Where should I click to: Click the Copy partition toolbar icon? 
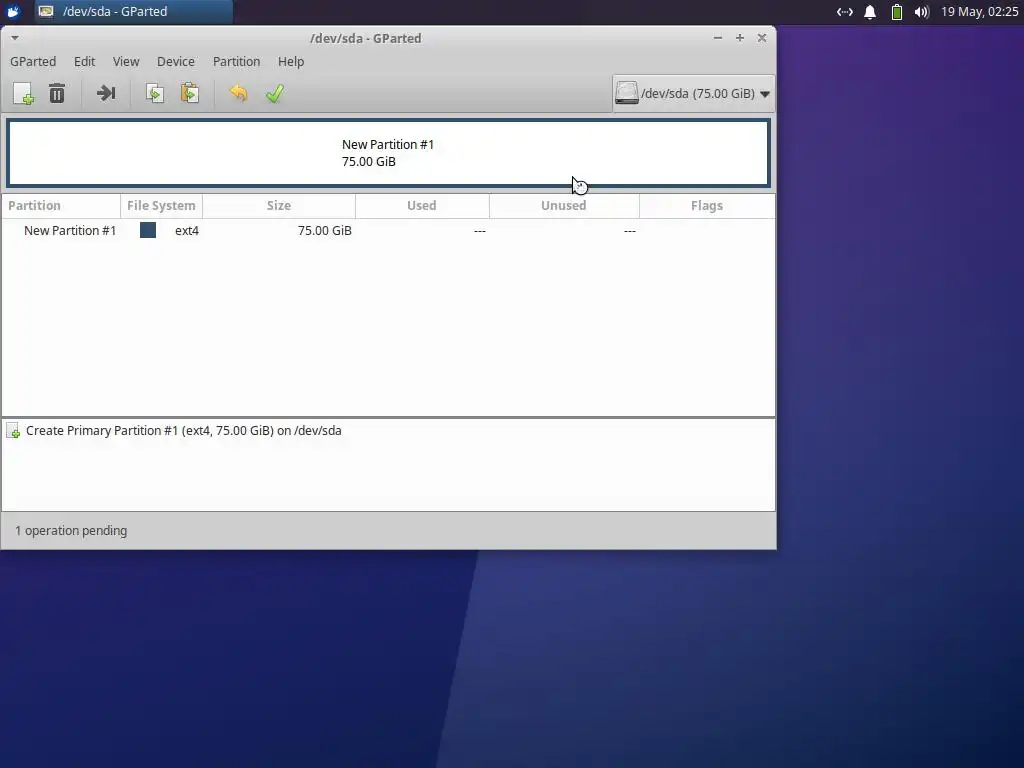click(x=155, y=93)
